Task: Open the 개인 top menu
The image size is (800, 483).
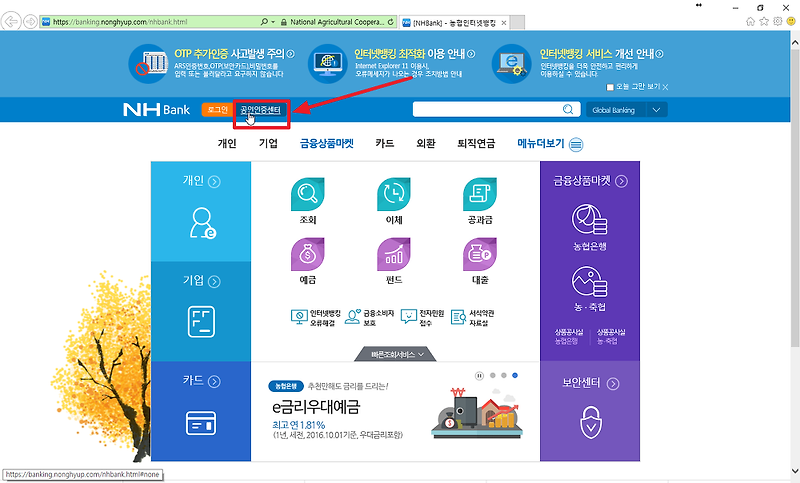Action: pyautogui.click(x=227, y=143)
